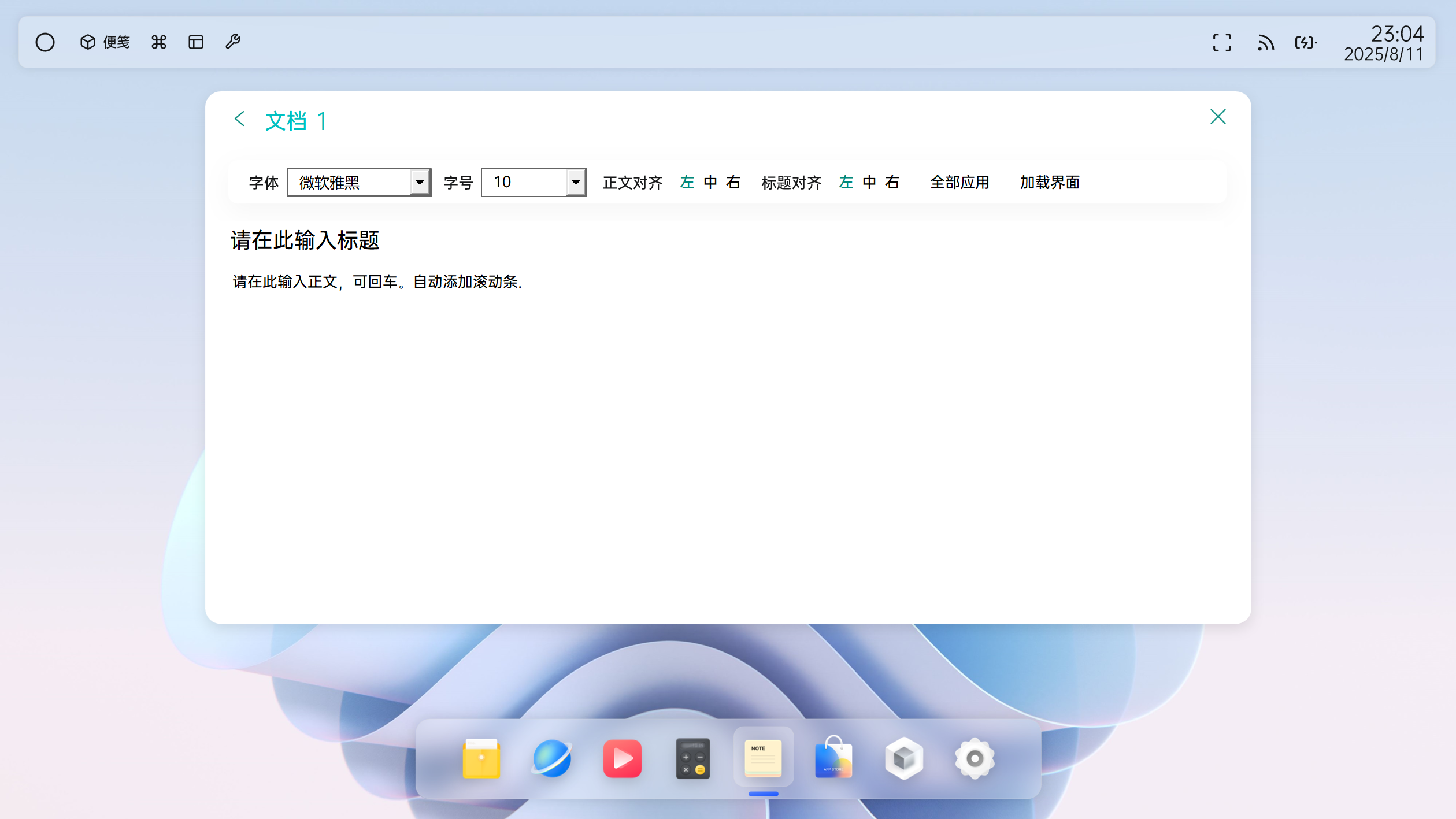This screenshot has width=1456, height=819.
Task: Click the layout panel icon in the top bar
Action: [x=196, y=41]
